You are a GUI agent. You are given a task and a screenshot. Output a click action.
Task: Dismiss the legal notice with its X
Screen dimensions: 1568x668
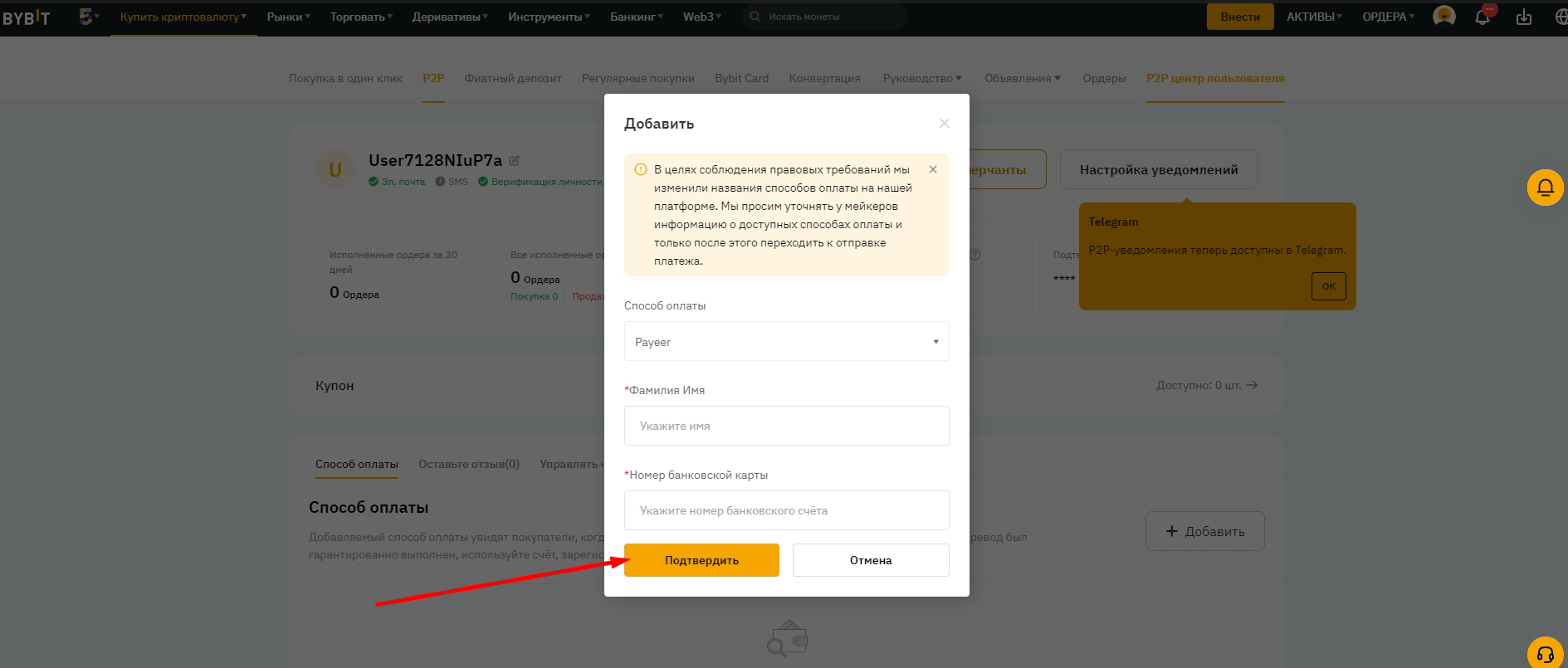click(933, 169)
